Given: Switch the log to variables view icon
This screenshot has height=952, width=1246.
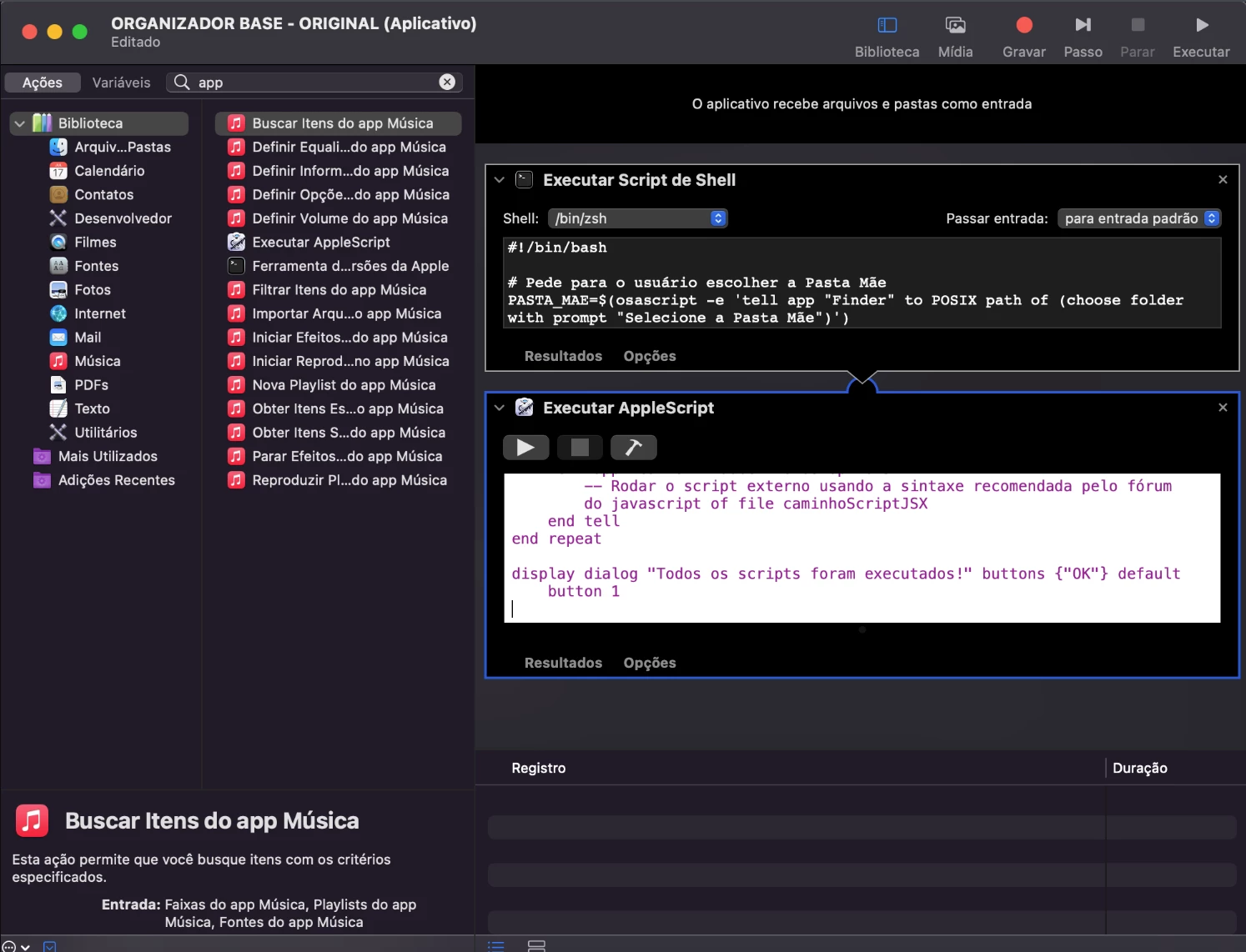Looking at the screenshot, I should pos(536,945).
